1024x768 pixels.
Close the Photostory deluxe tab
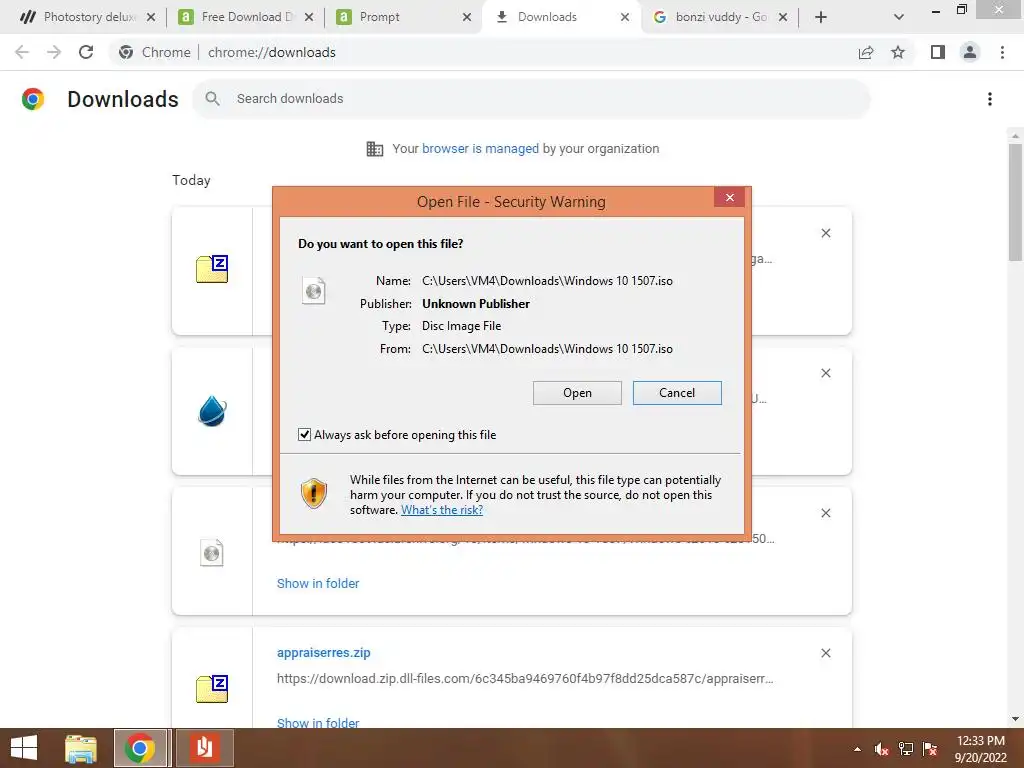[x=151, y=17]
